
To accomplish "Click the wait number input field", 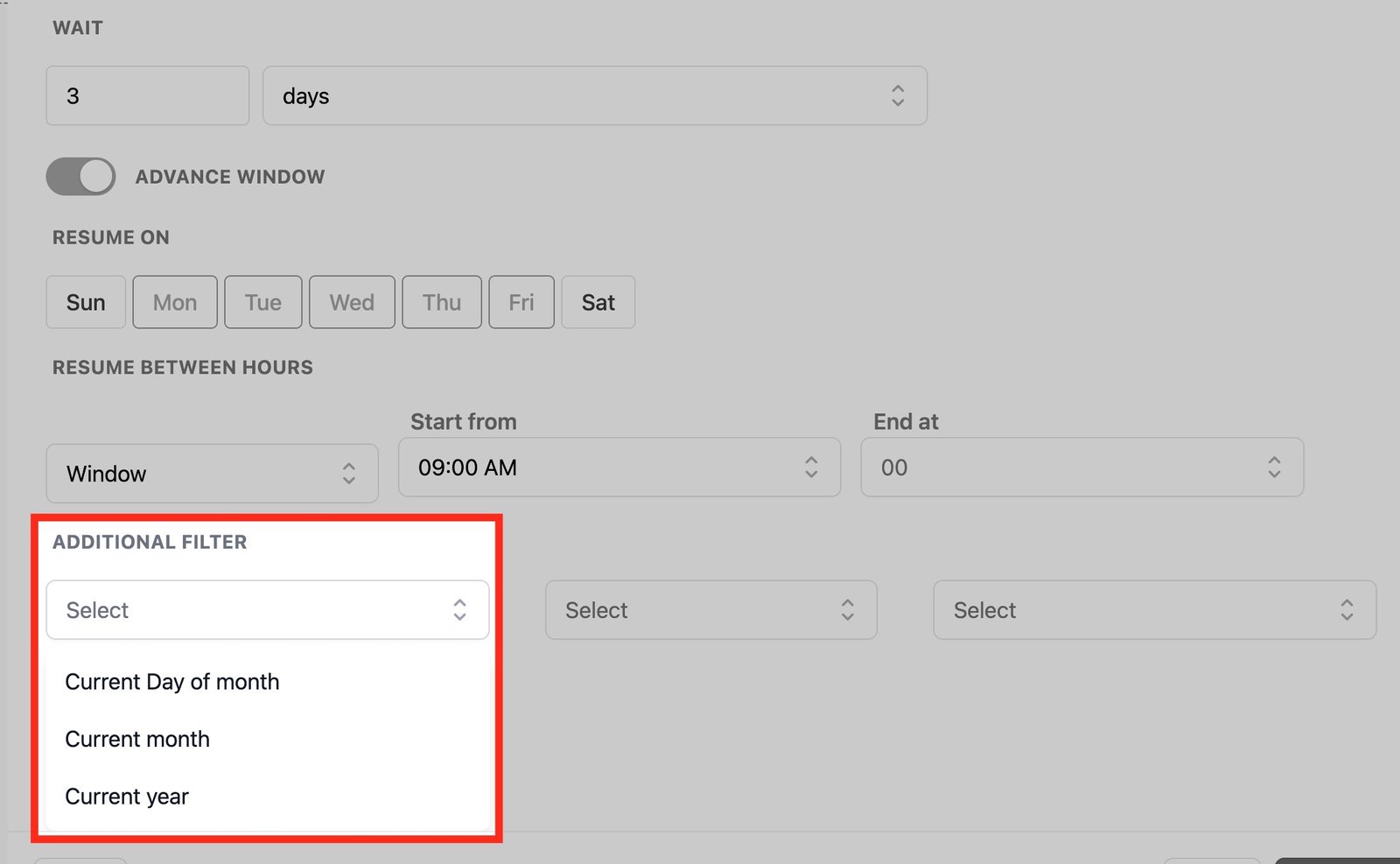I will (147, 96).
